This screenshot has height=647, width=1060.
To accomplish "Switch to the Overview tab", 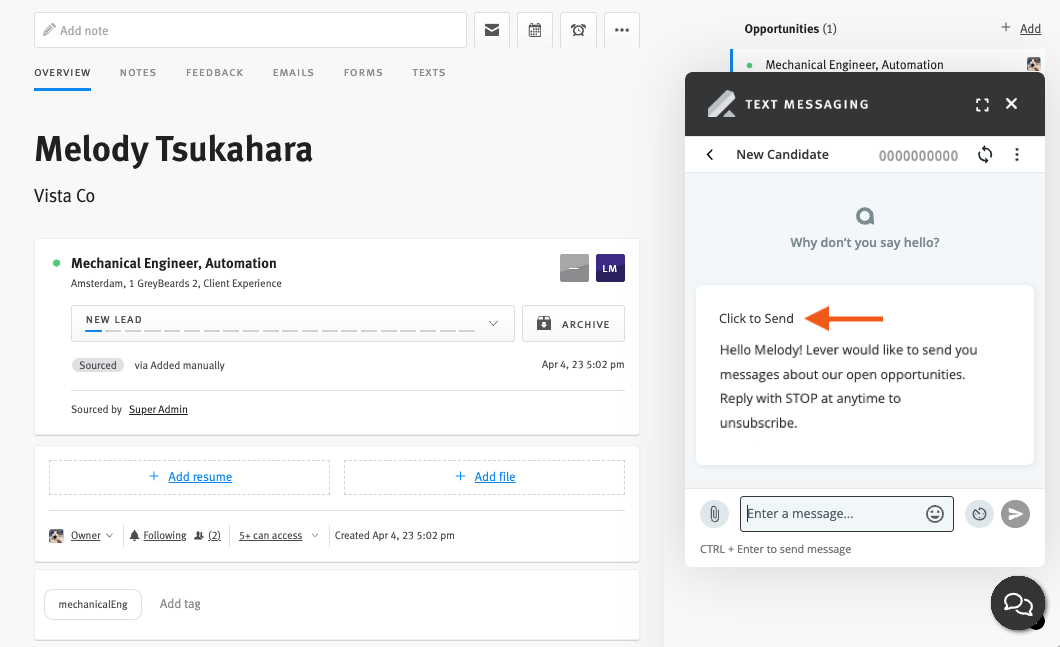I will tap(62, 72).
